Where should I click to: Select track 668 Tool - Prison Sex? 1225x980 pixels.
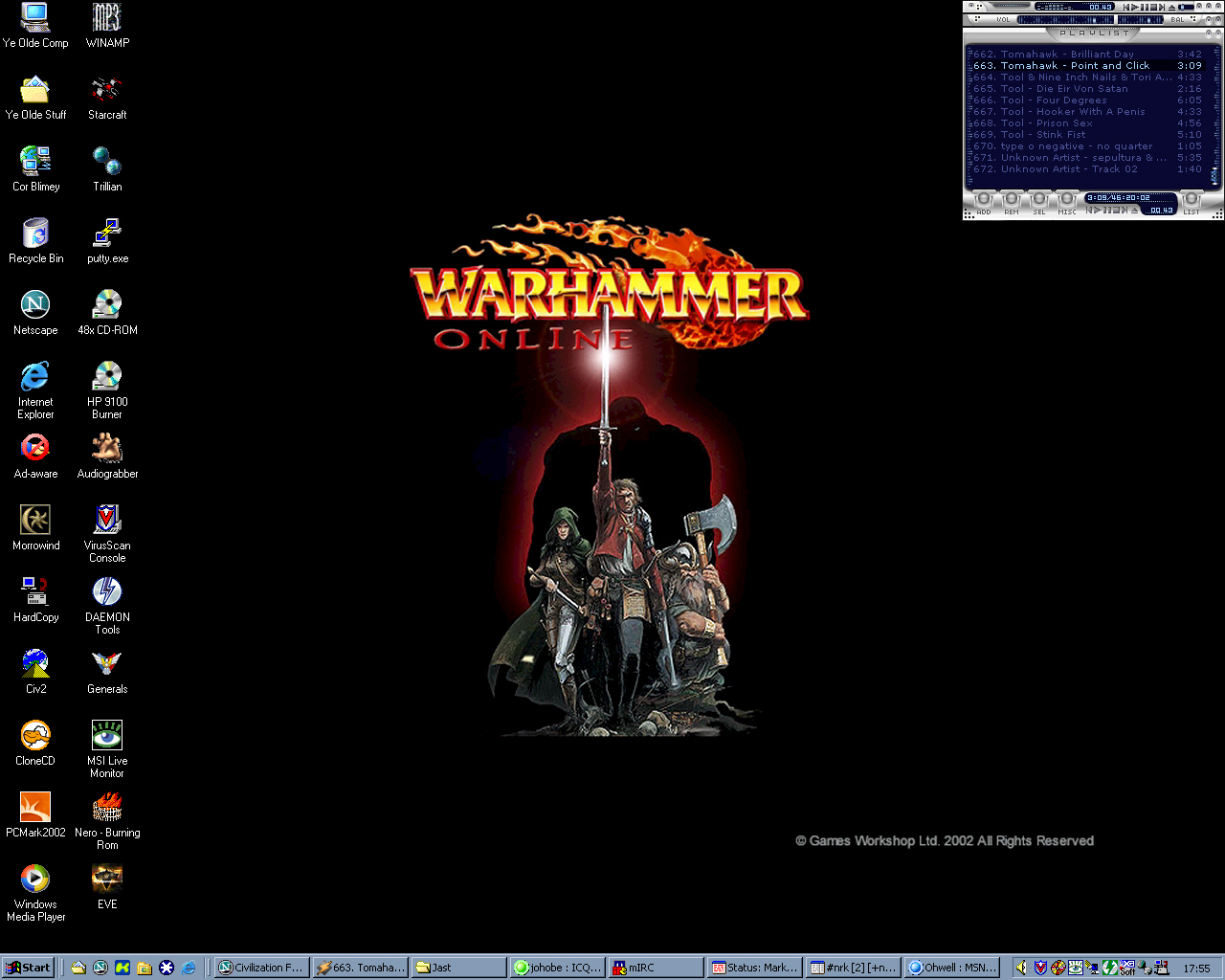[1087, 123]
